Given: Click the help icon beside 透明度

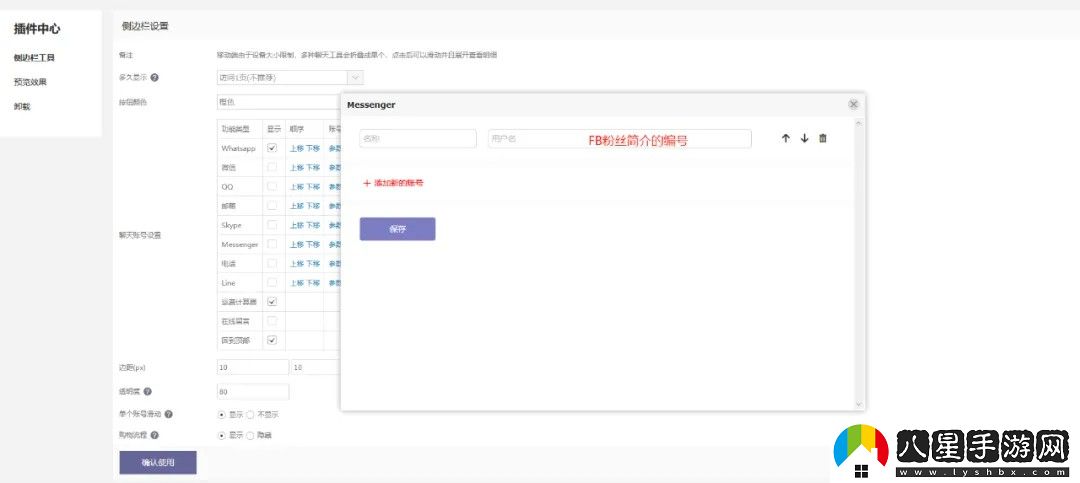Looking at the screenshot, I should 148,392.
